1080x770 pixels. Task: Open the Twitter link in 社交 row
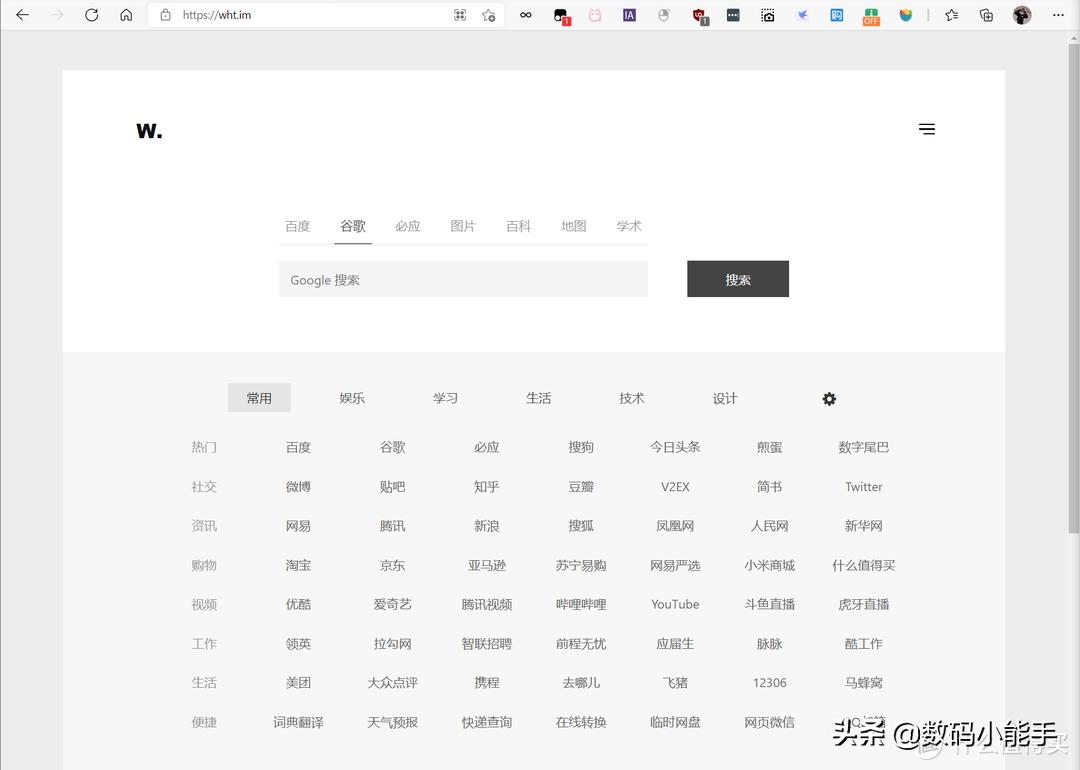point(863,487)
